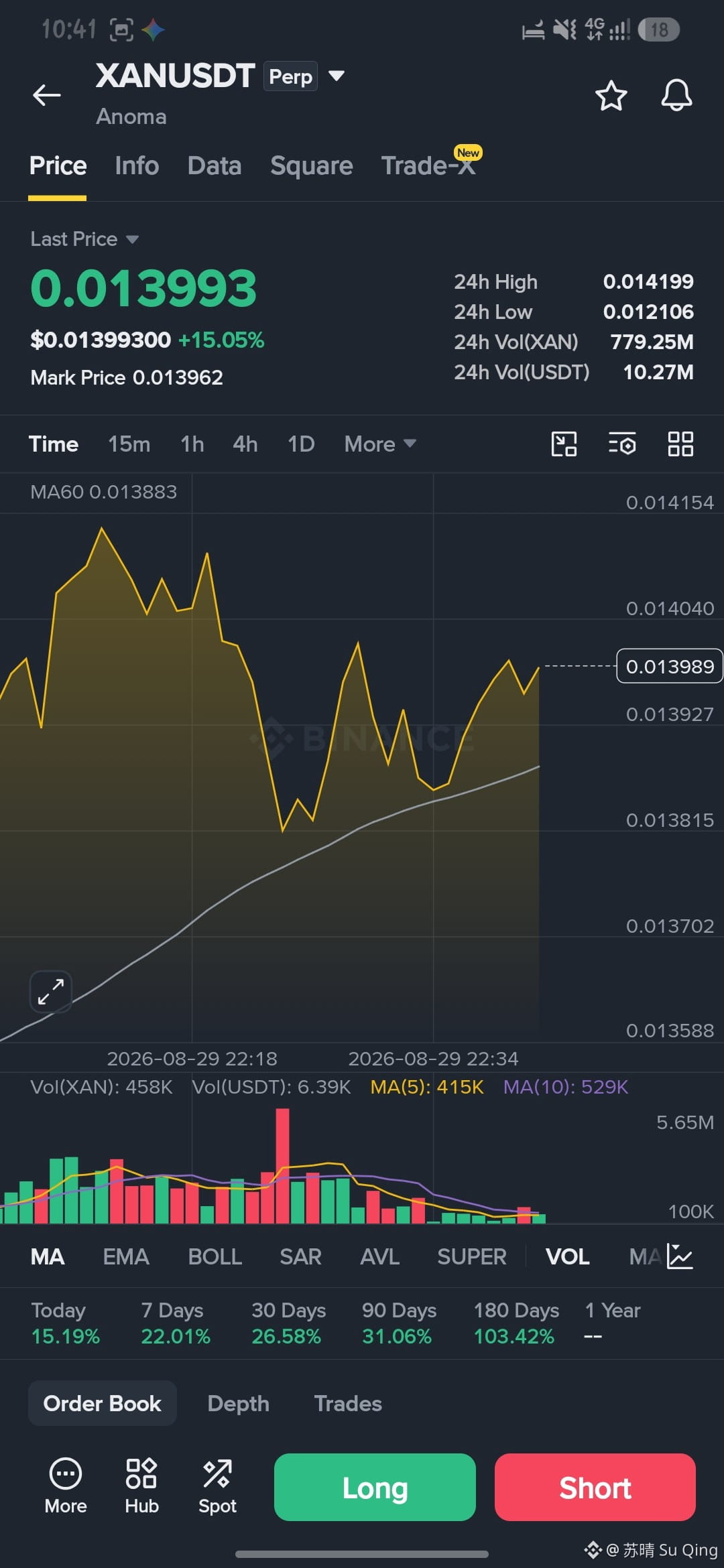Add XANUSDT to favorites with the star
The image size is (724, 1568).
click(x=611, y=95)
